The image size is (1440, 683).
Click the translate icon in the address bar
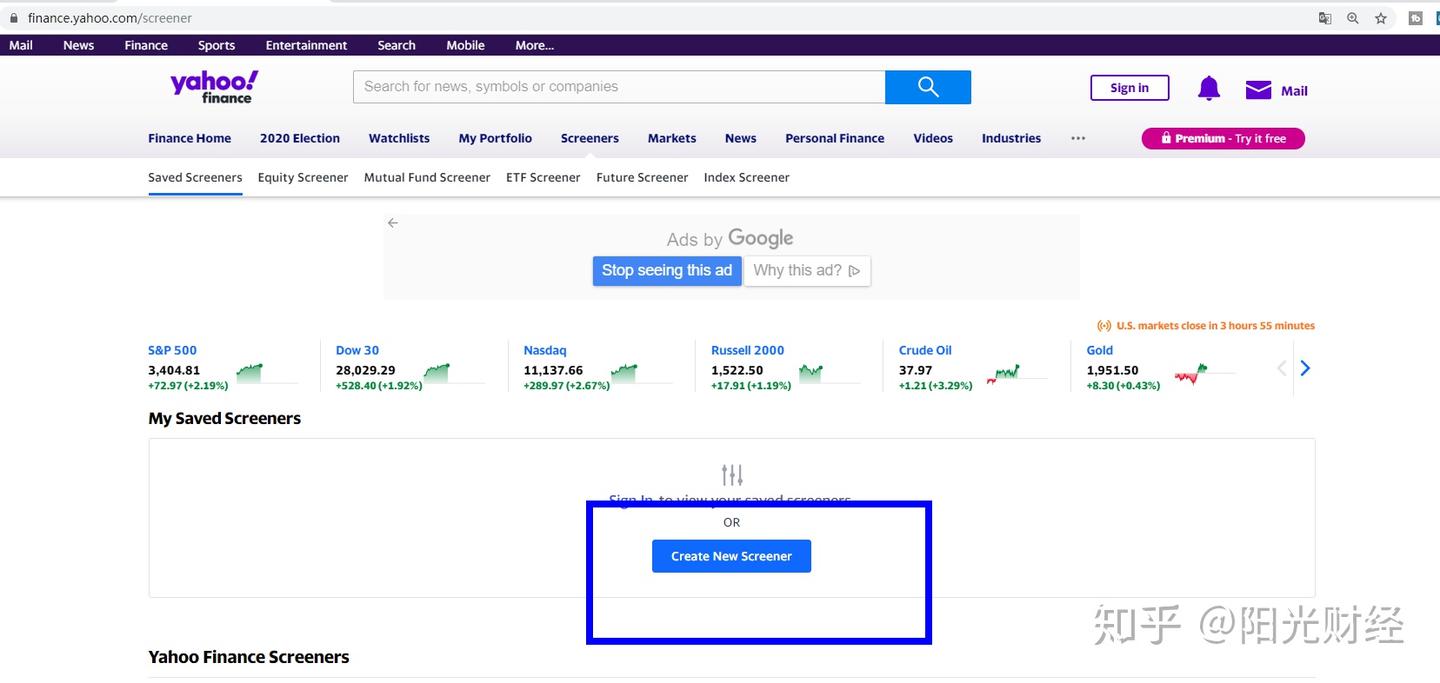1324,17
